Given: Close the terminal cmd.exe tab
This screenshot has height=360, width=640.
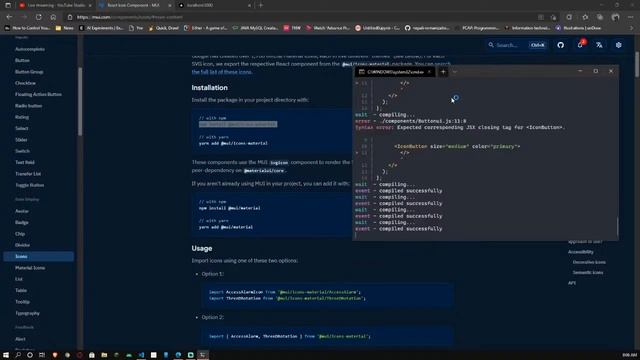Looking at the screenshot, I should point(429,72).
